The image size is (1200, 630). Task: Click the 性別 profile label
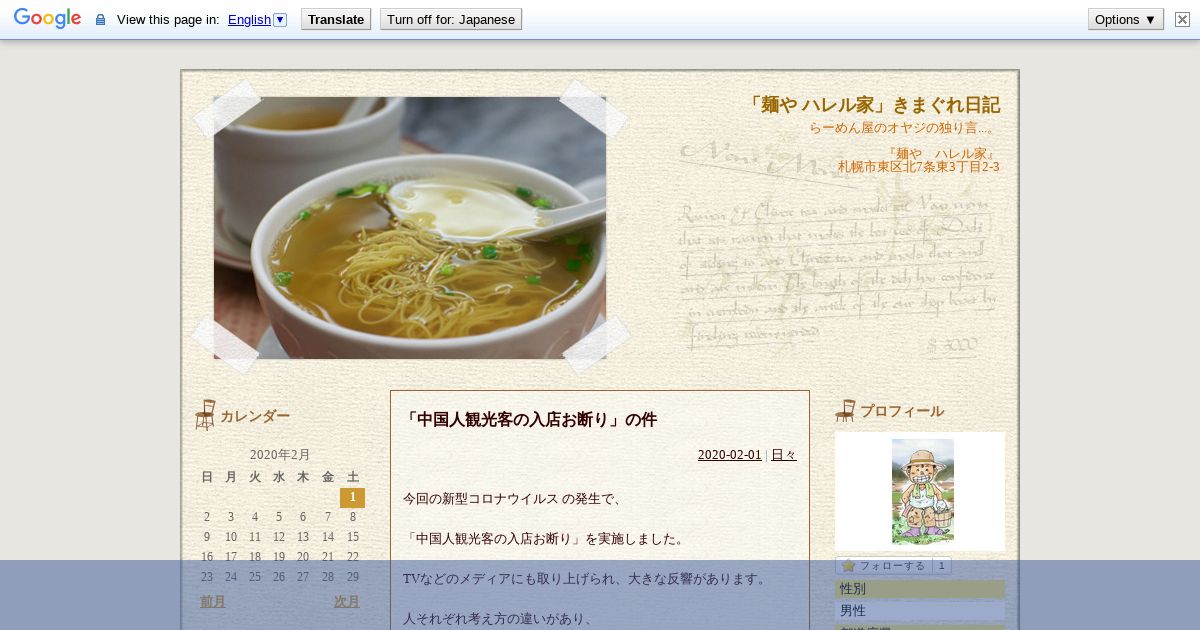coord(920,589)
